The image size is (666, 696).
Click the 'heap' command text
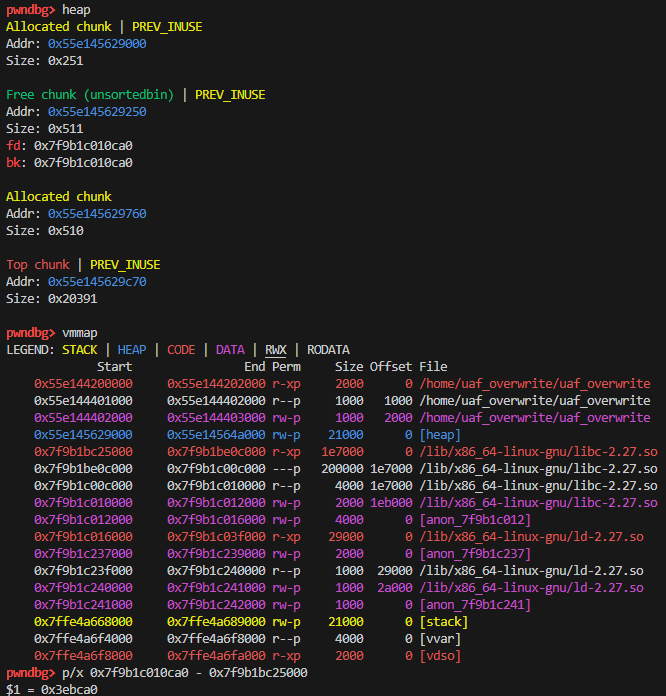coord(76,9)
